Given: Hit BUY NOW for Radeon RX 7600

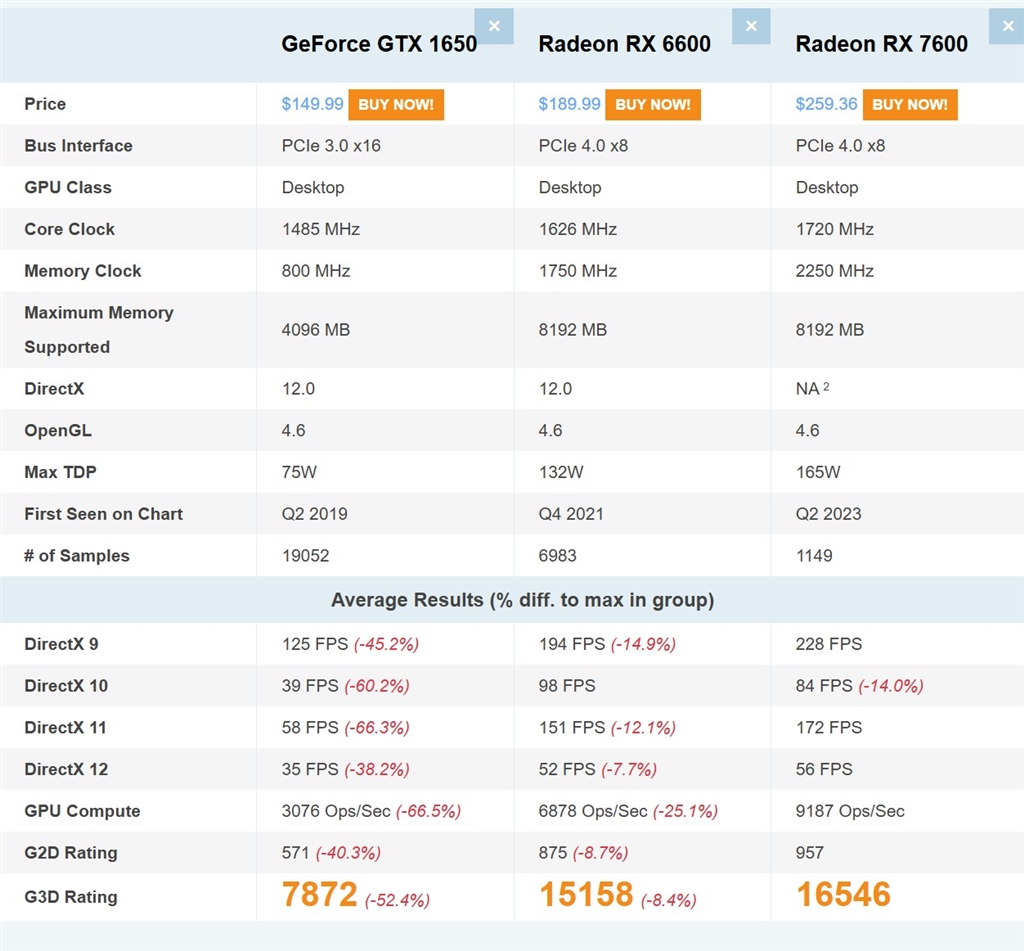Looking at the screenshot, I should [910, 105].
